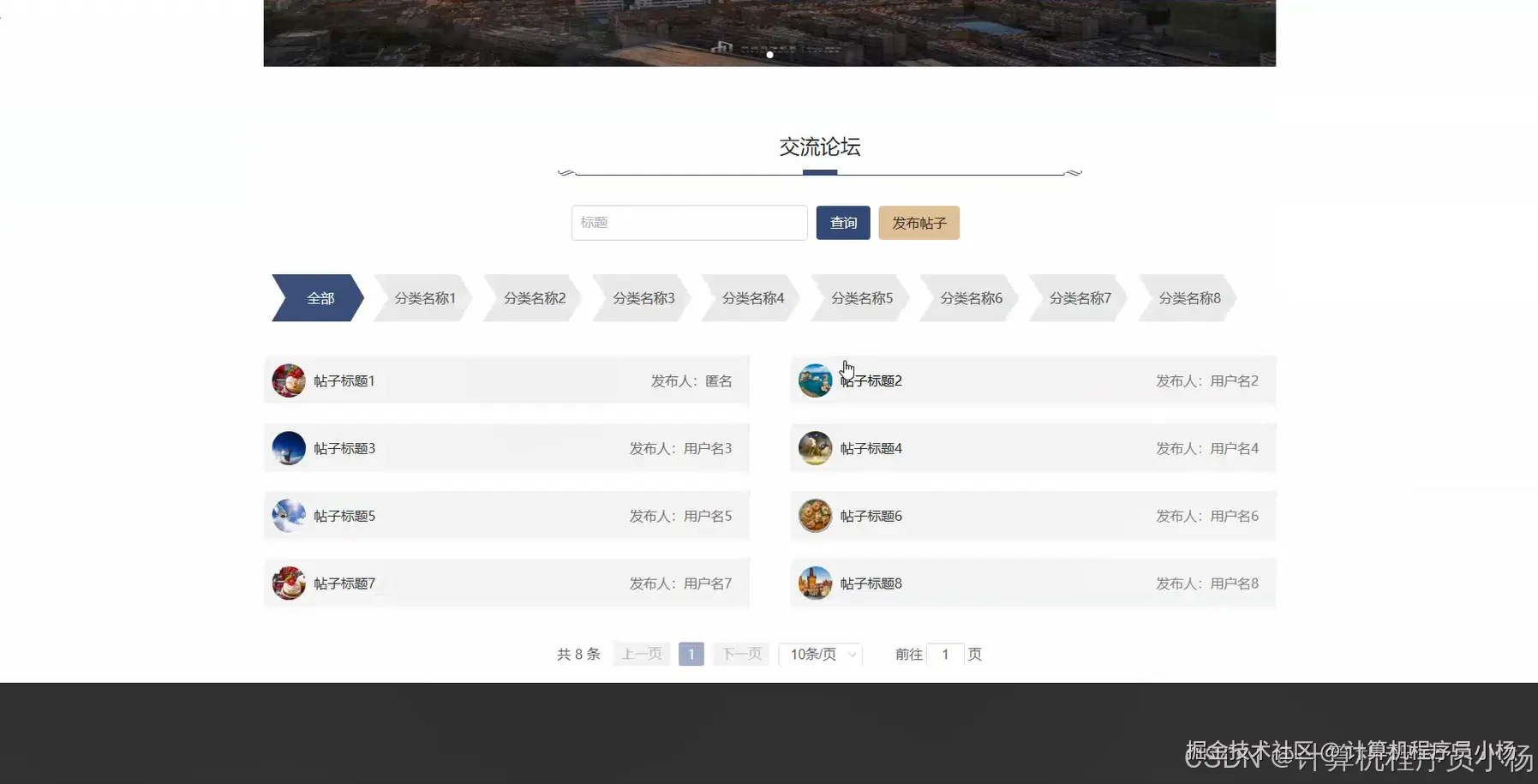Open the 分类名称5 category
The width and height of the screenshot is (1538, 784).
coord(863,297)
